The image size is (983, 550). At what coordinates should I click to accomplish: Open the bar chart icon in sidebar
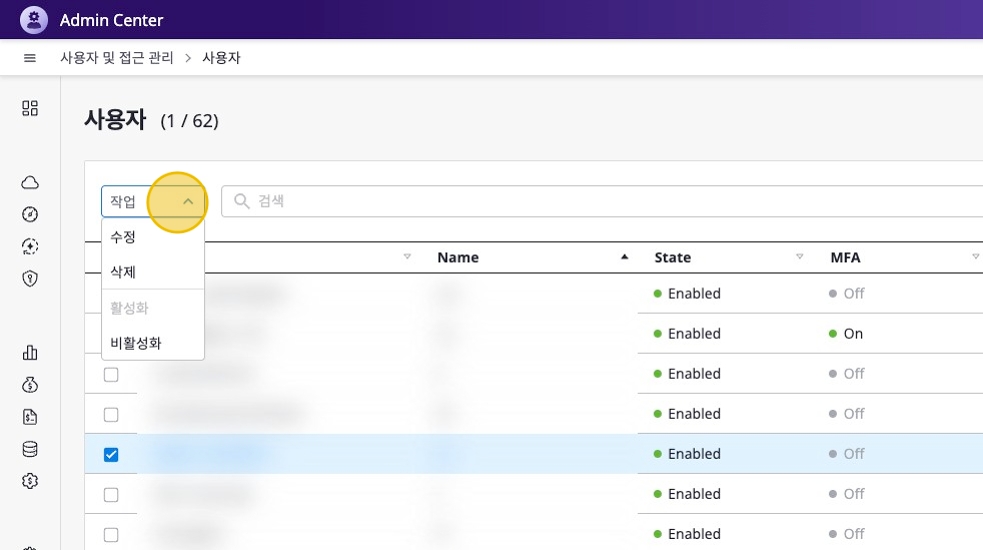(x=30, y=352)
